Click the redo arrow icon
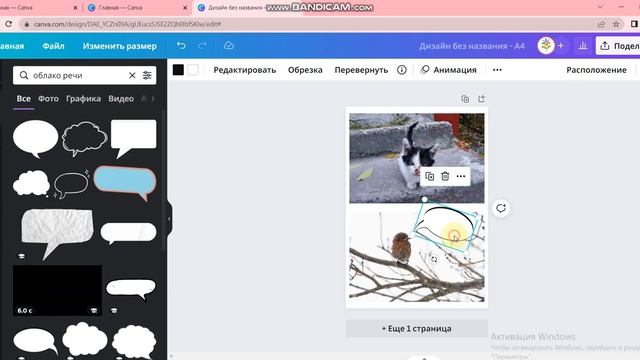This screenshot has width=640, height=360. pyautogui.click(x=203, y=45)
